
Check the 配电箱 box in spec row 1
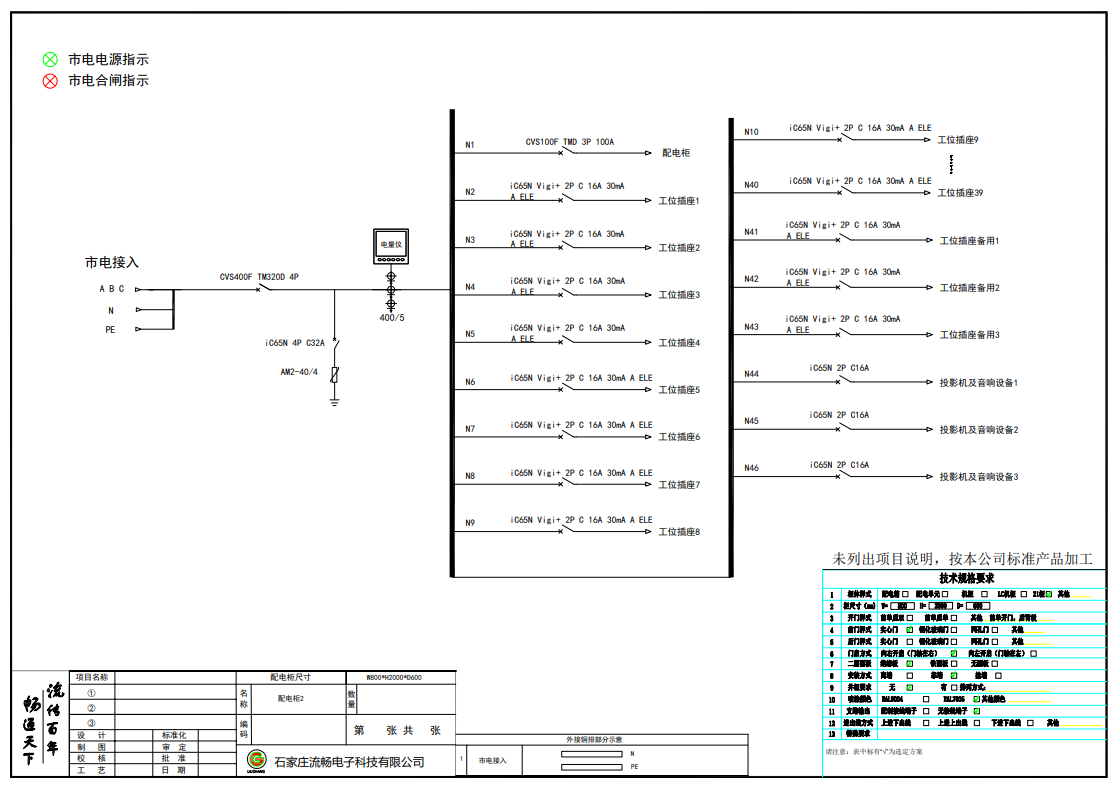(x=905, y=594)
